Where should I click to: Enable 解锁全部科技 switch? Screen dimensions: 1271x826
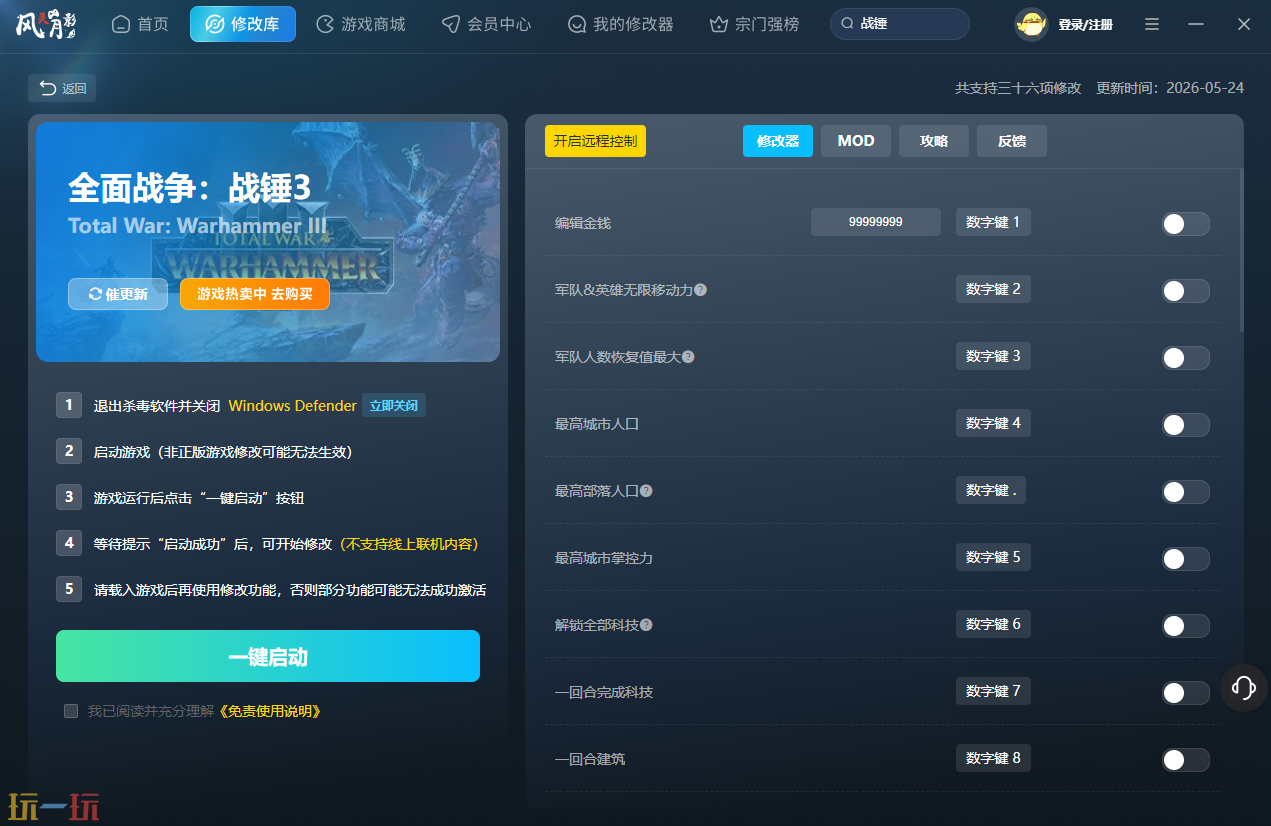pyautogui.click(x=1185, y=626)
